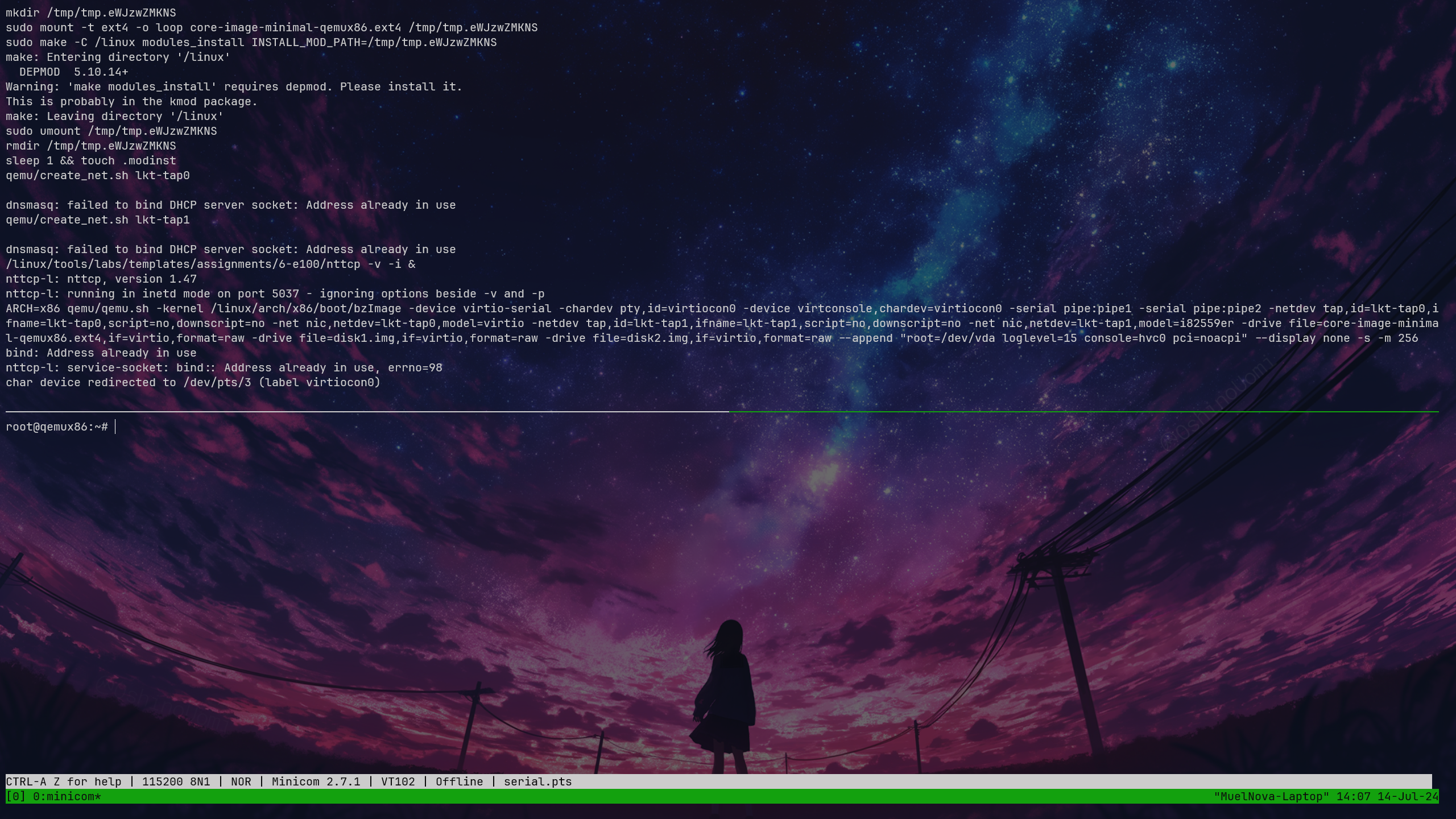Viewport: 1456px width, 819px height.
Task: Click first dnsmasq failed to bind error
Action: [x=230, y=205]
